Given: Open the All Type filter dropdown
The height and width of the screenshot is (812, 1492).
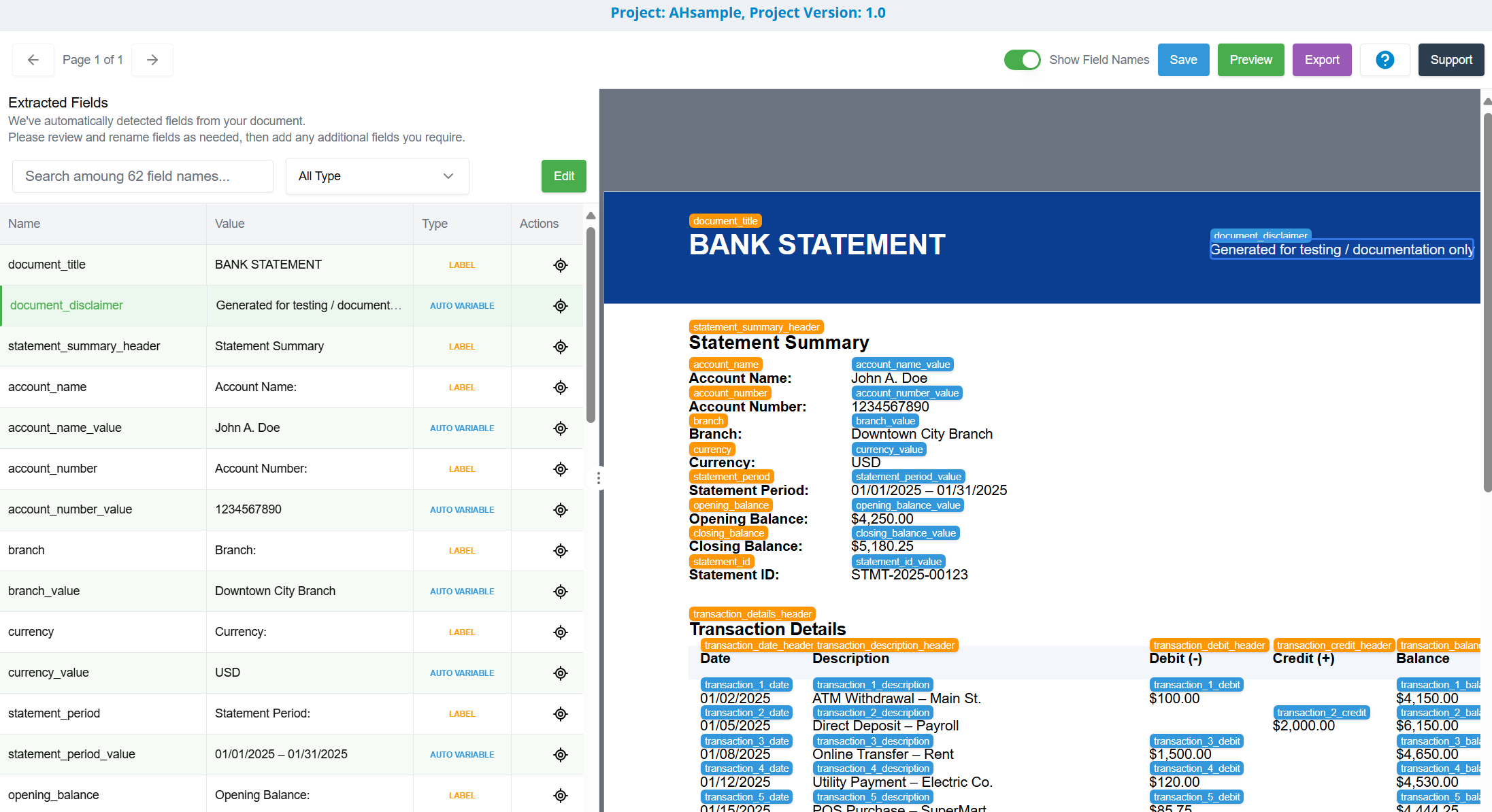Looking at the screenshot, I should click(x=377, y=176).
